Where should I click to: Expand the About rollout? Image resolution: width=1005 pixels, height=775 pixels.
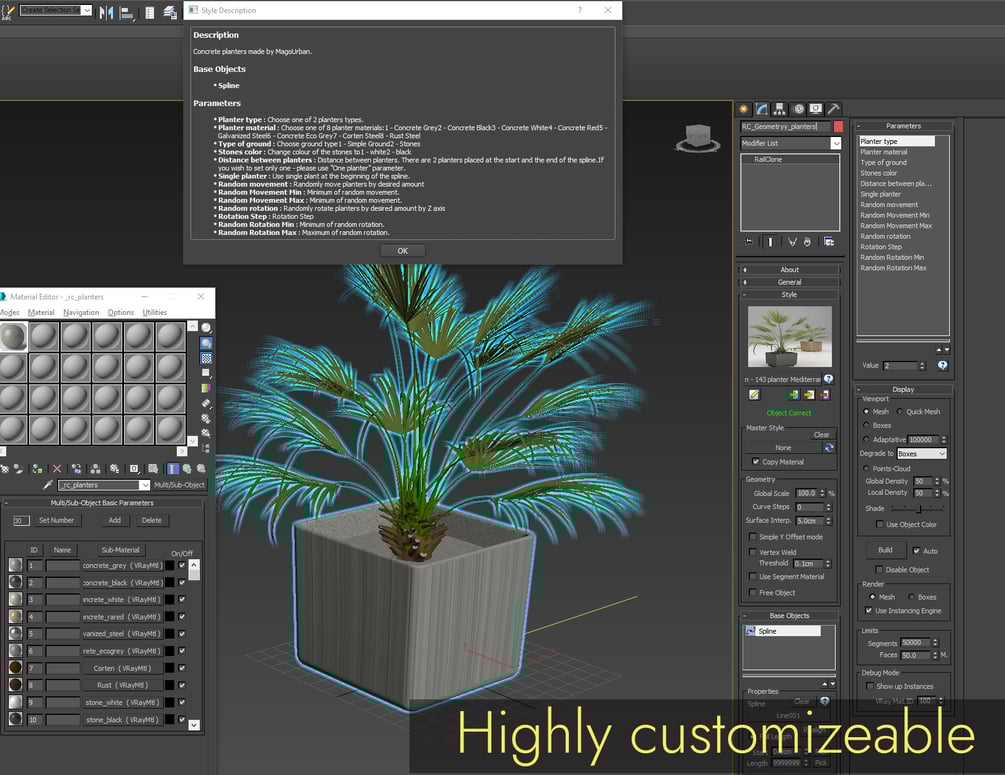pyautogui.click(x=790, y=270)
